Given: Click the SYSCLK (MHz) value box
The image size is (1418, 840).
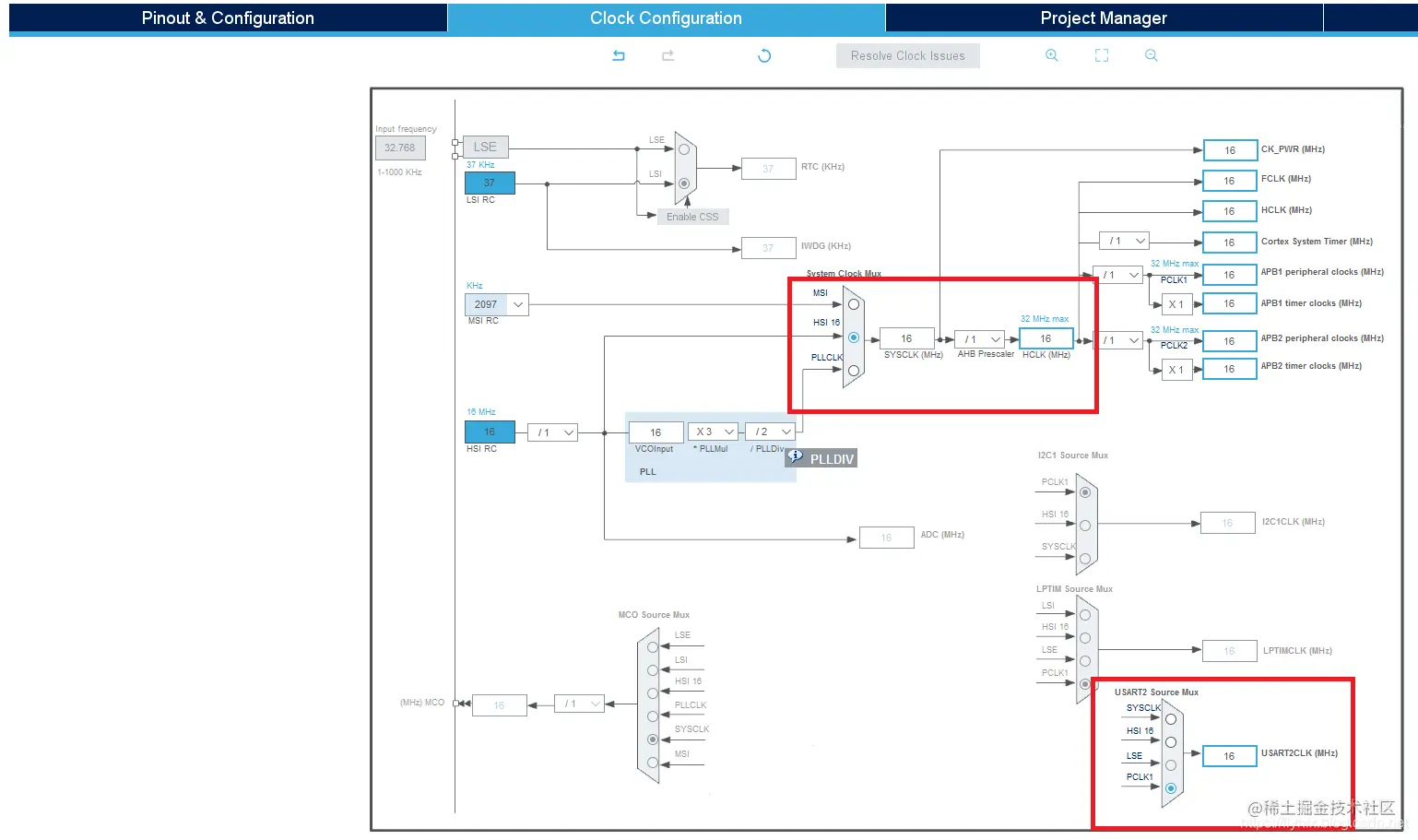Looking at the screenshot, I should click(x=906, y=338).
